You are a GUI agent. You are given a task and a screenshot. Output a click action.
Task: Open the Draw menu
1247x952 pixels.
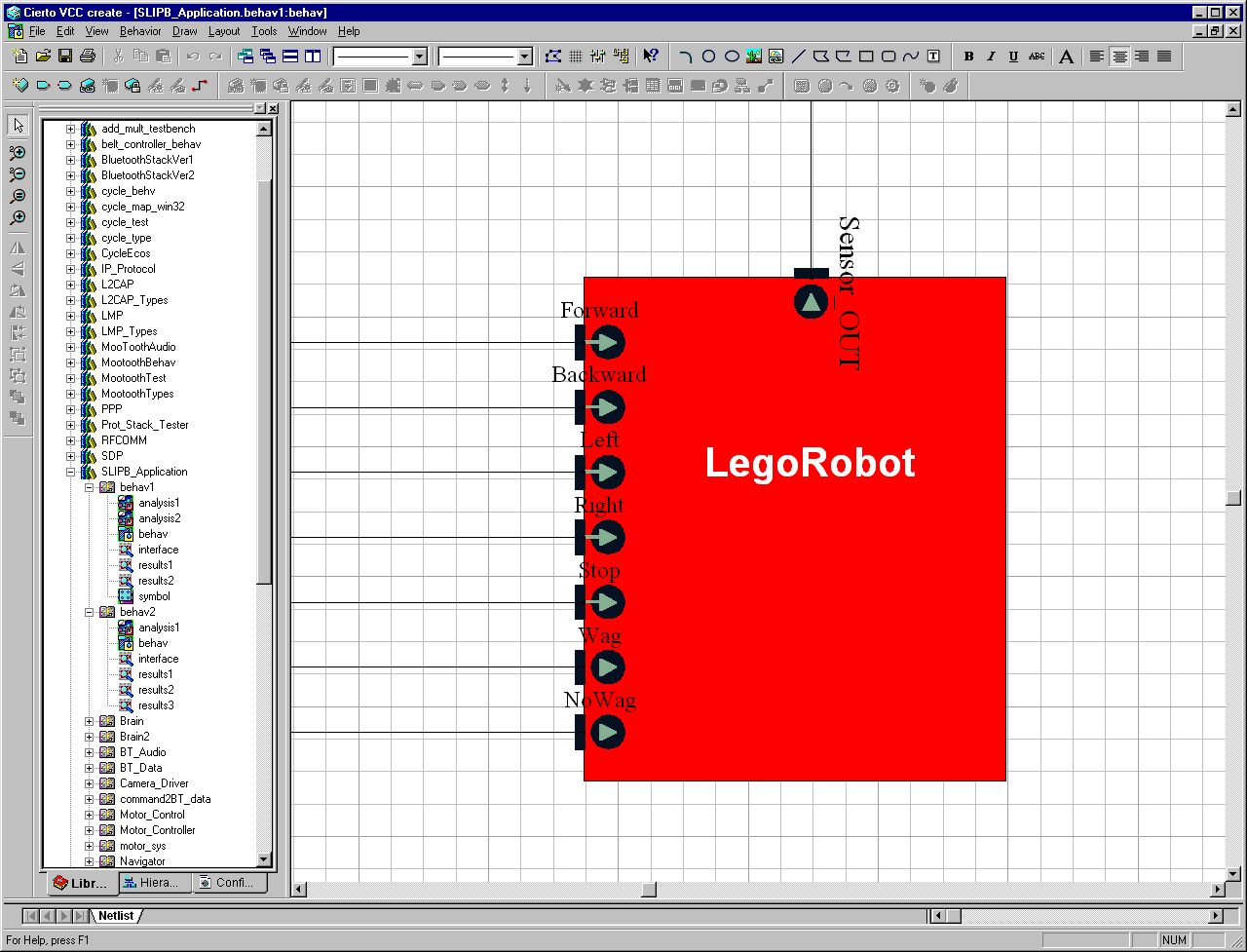(185, 31)
